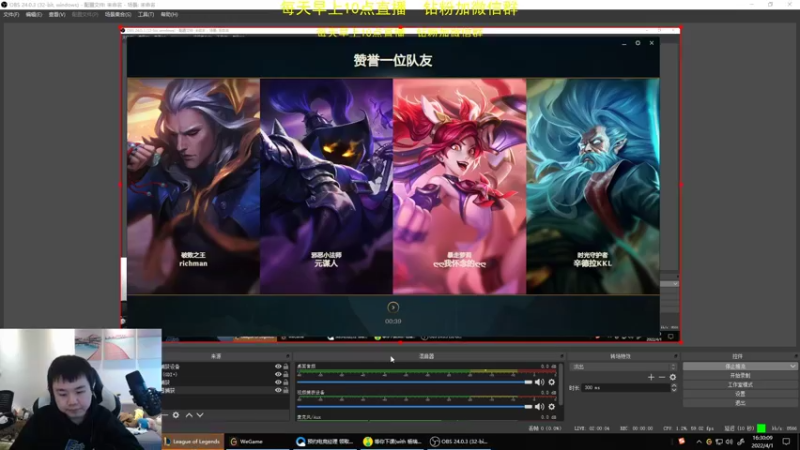Click the 停止推流 stop streaming button
The image size is (800, 450).
(735, 366)
